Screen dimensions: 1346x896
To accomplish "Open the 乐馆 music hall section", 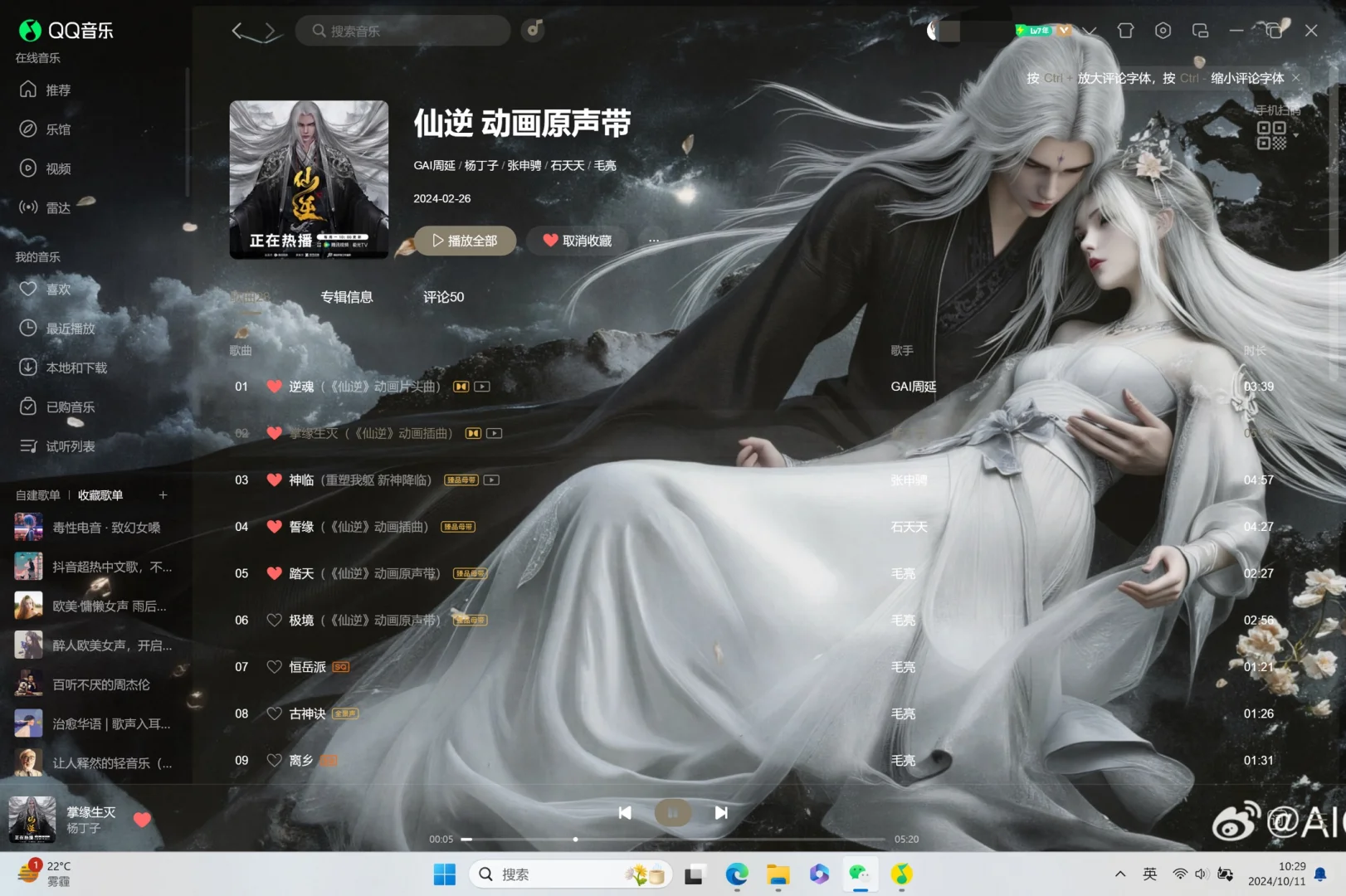I will point(46,129).
